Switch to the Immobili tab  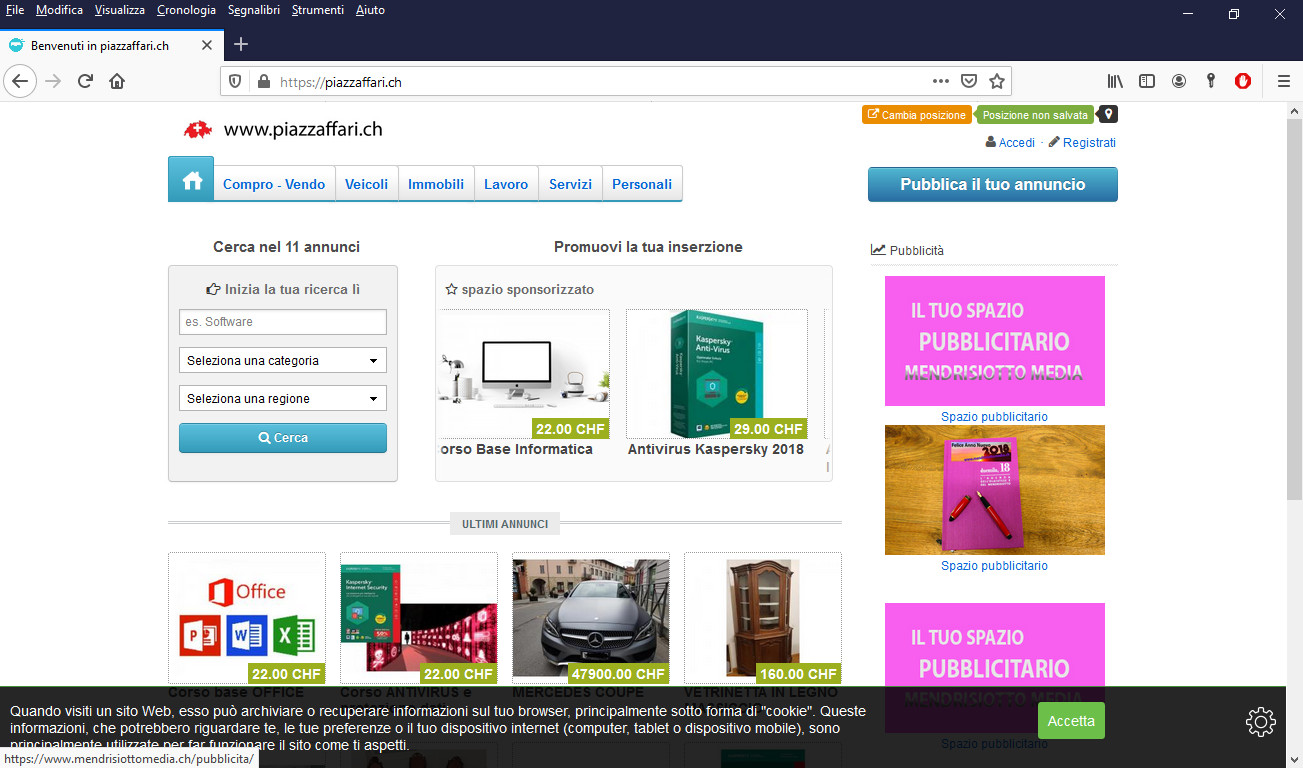pos(435,184)
